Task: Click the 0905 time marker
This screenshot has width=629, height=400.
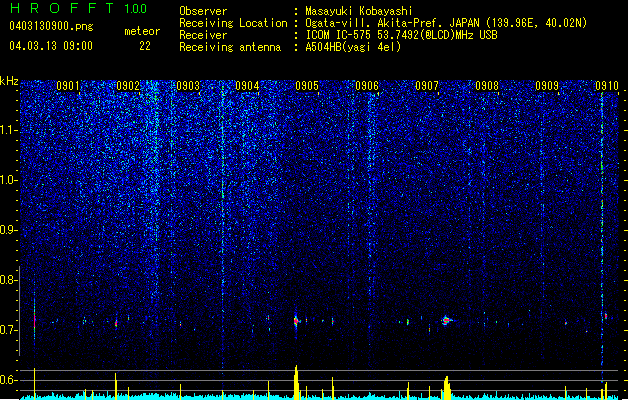Action: click(x=307, y=86)
